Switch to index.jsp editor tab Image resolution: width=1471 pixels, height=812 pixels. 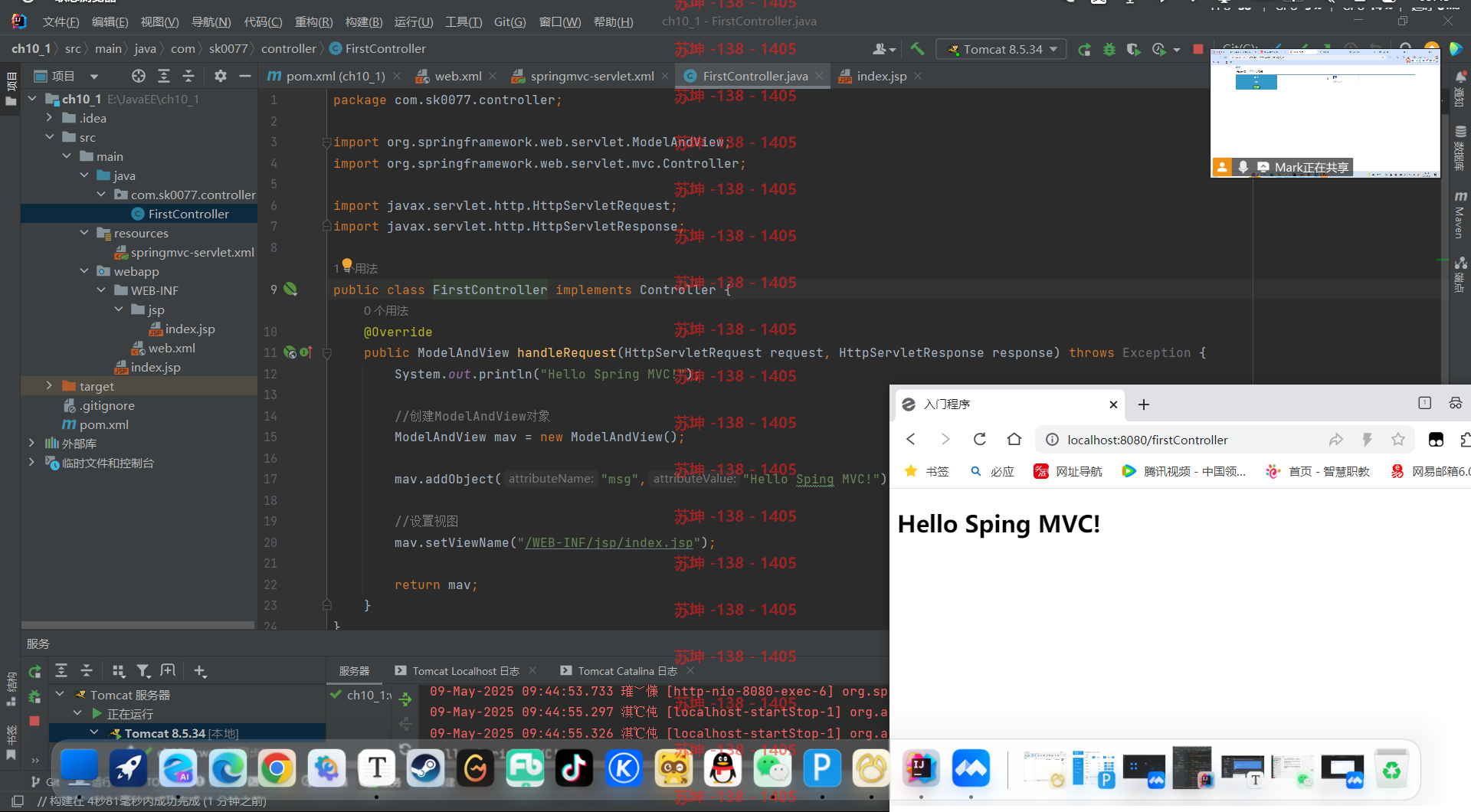[x=881, y=76]
